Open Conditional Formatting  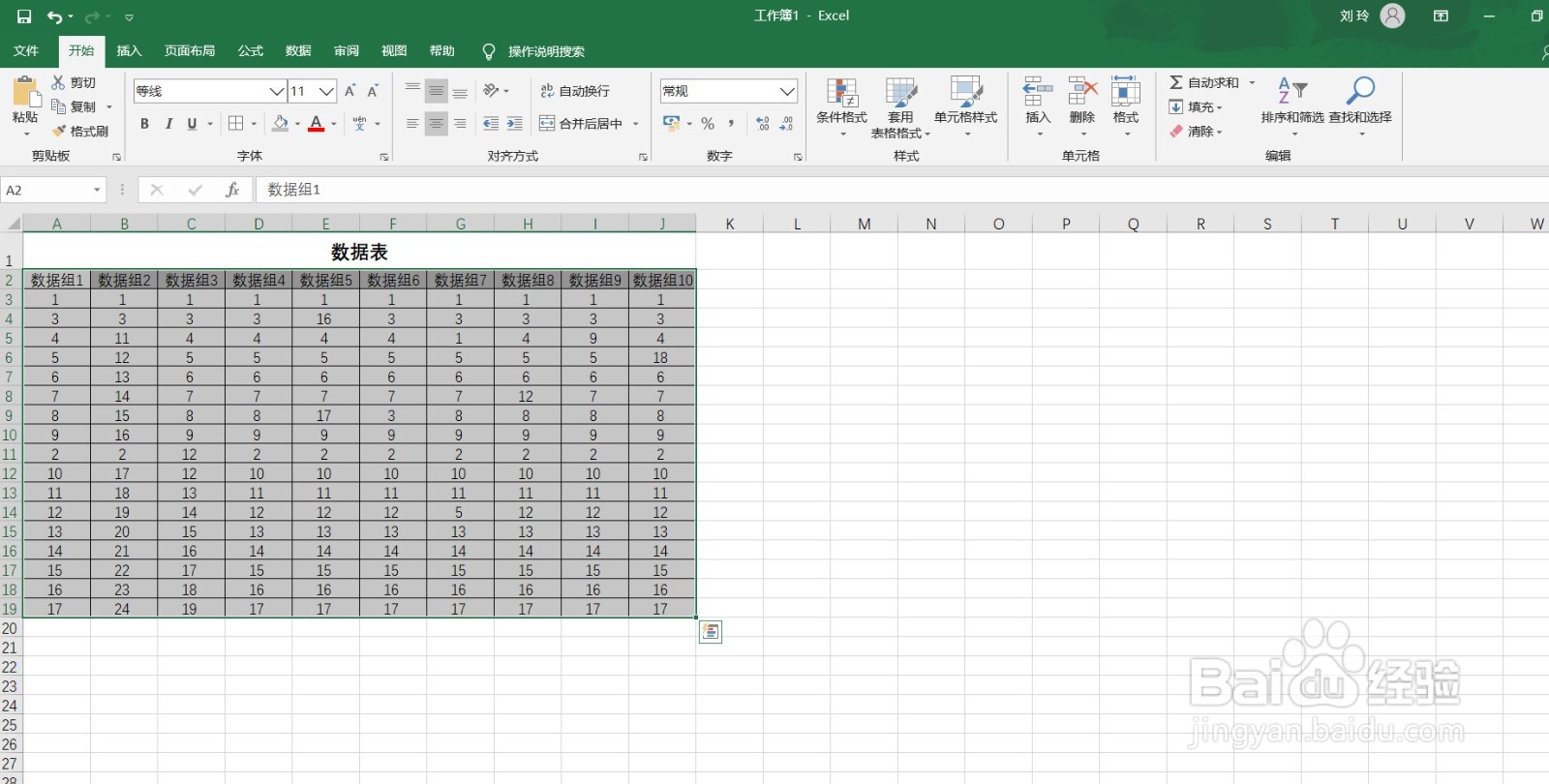click(x=841, y=106)
